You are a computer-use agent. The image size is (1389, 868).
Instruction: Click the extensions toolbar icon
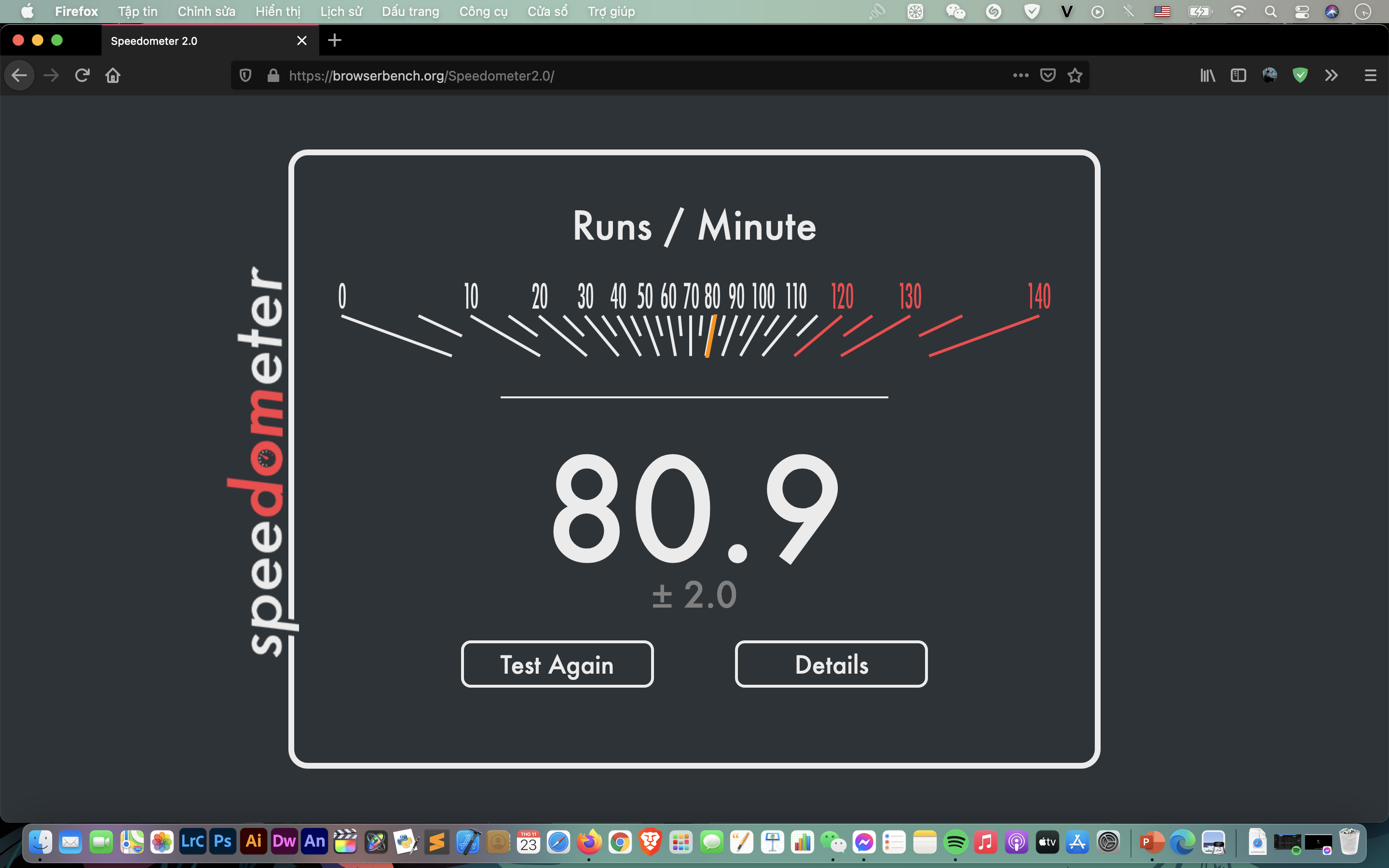click(1331, 76)
